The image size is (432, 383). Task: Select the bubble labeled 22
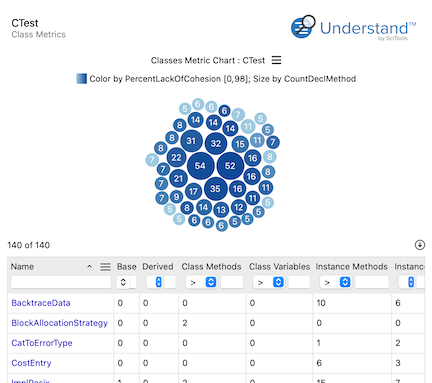tap(176, 157)
